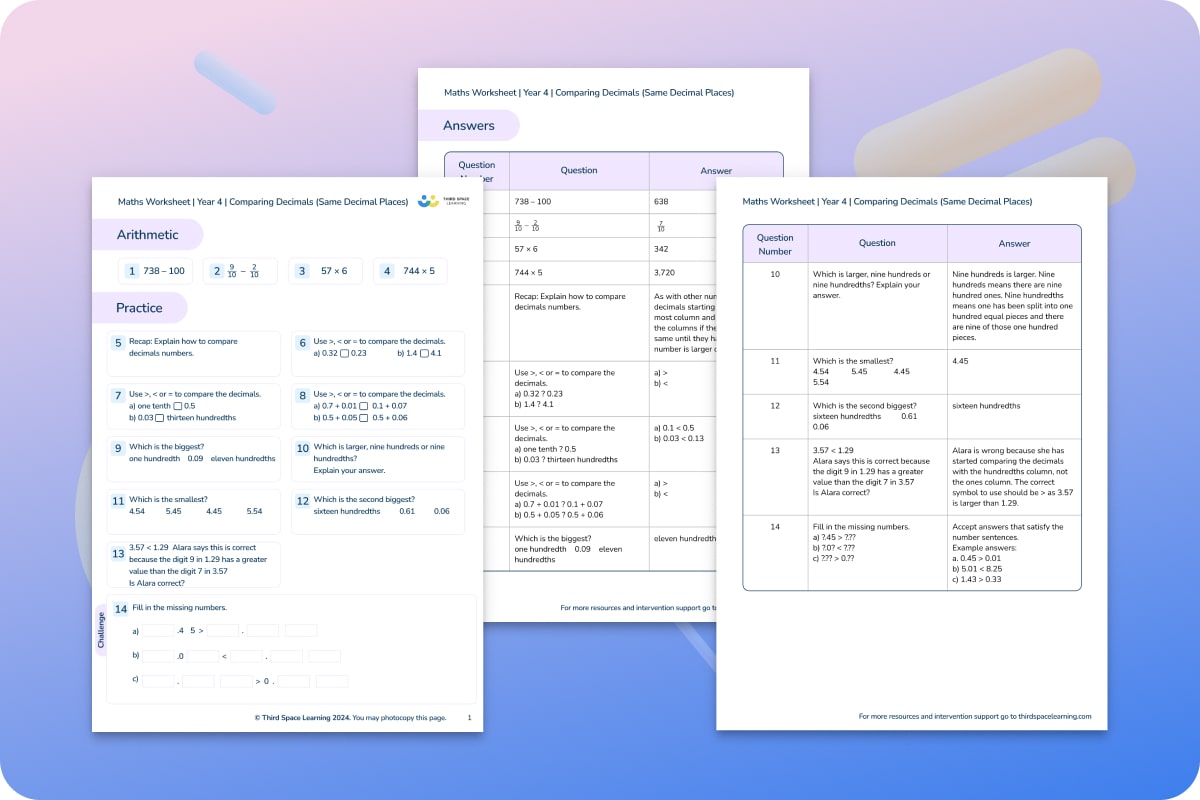Screen dimensions: 1200x800
Task: Tick the box between 0.5 + 0.05 and 0.5 + 0.06
Action: (364, 418)
